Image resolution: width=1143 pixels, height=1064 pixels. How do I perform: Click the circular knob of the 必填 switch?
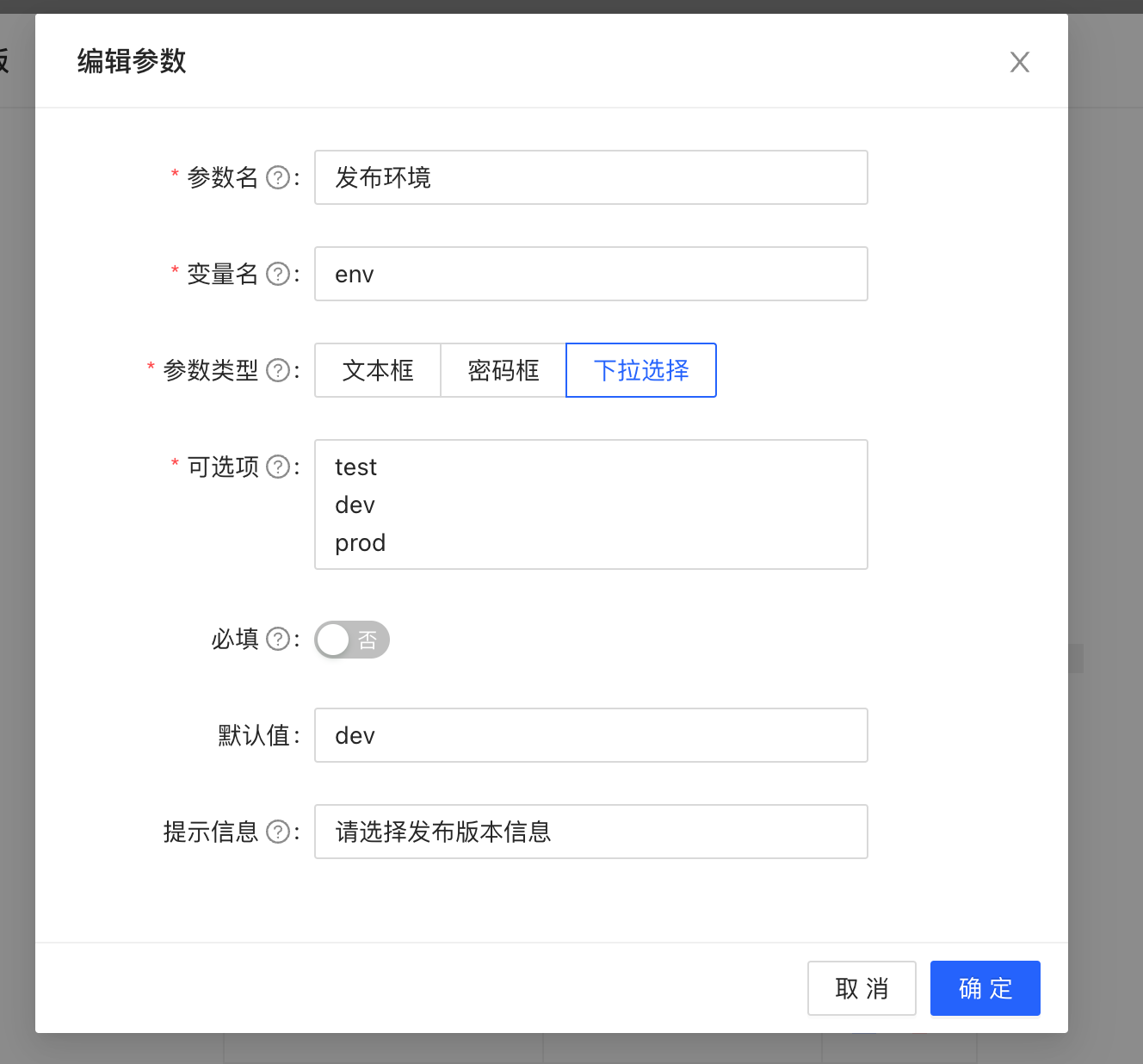pos(334,640)
